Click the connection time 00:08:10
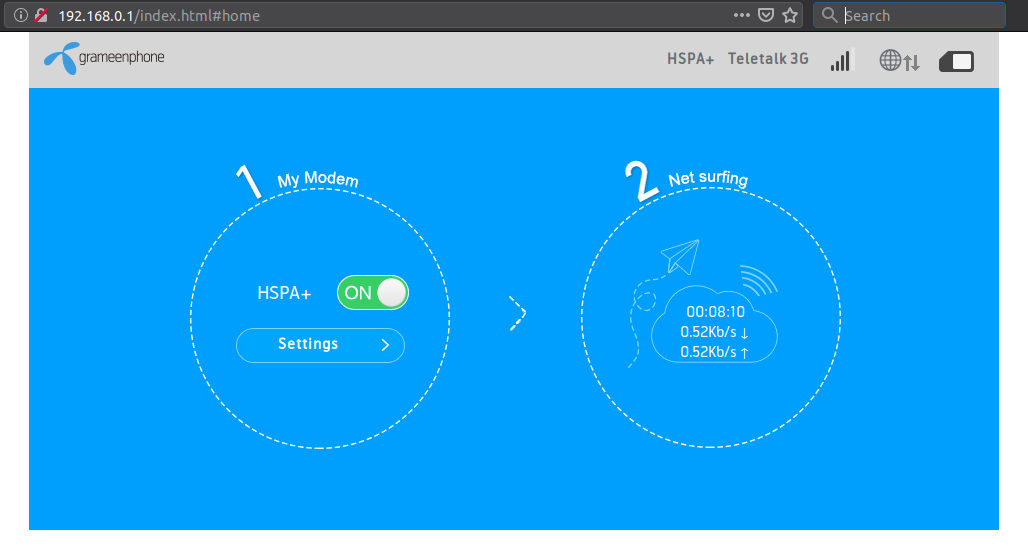 click(715, 312)
